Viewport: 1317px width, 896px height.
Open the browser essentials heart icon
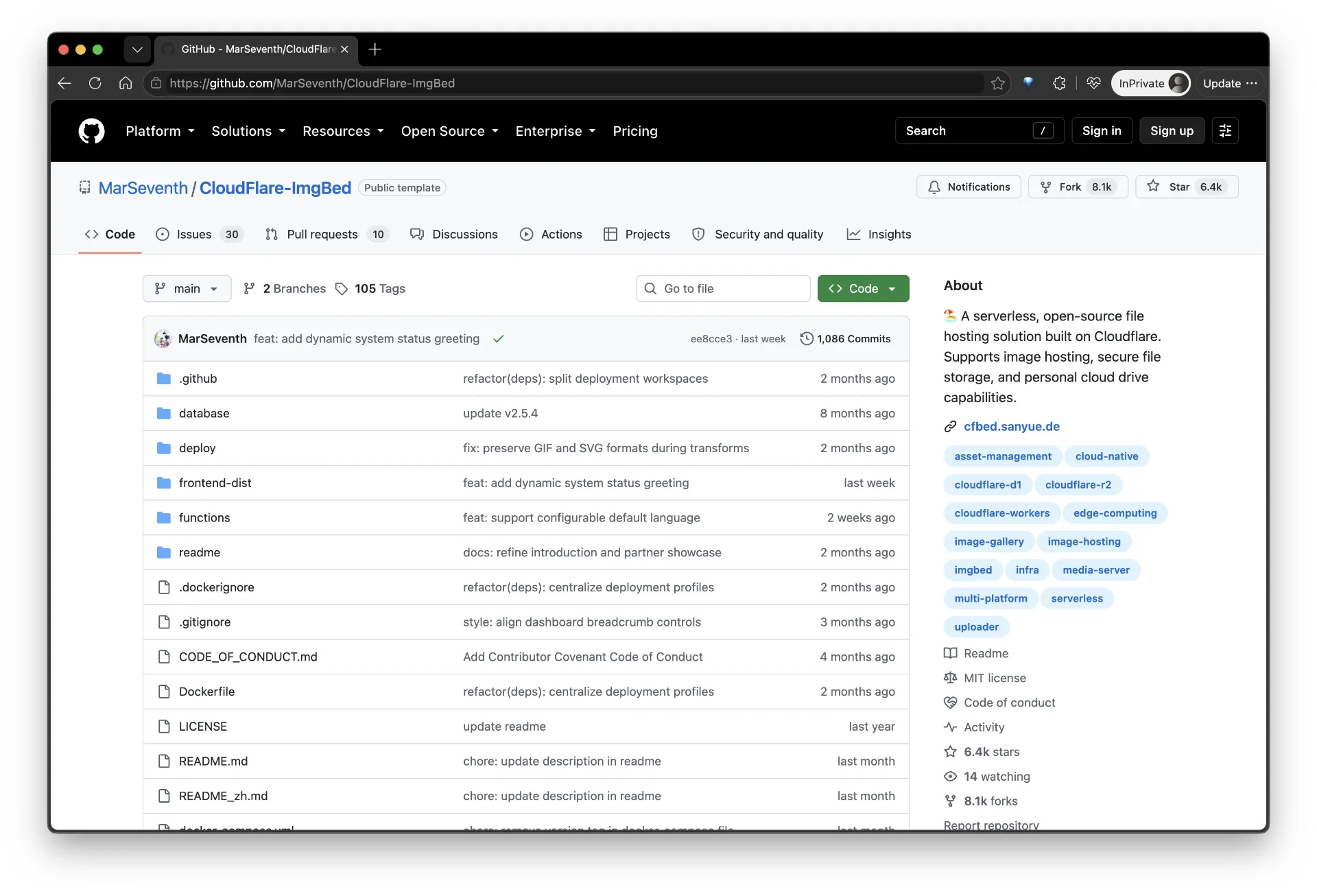click(x=1094, y=83)
